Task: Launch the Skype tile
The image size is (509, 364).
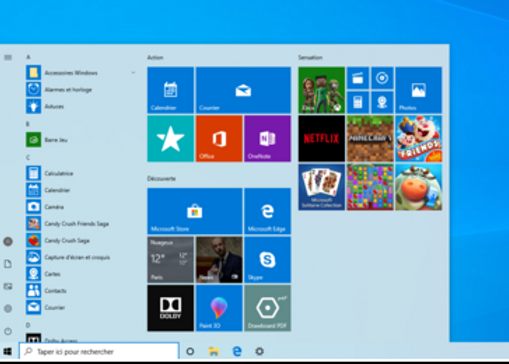Action: 268,260
